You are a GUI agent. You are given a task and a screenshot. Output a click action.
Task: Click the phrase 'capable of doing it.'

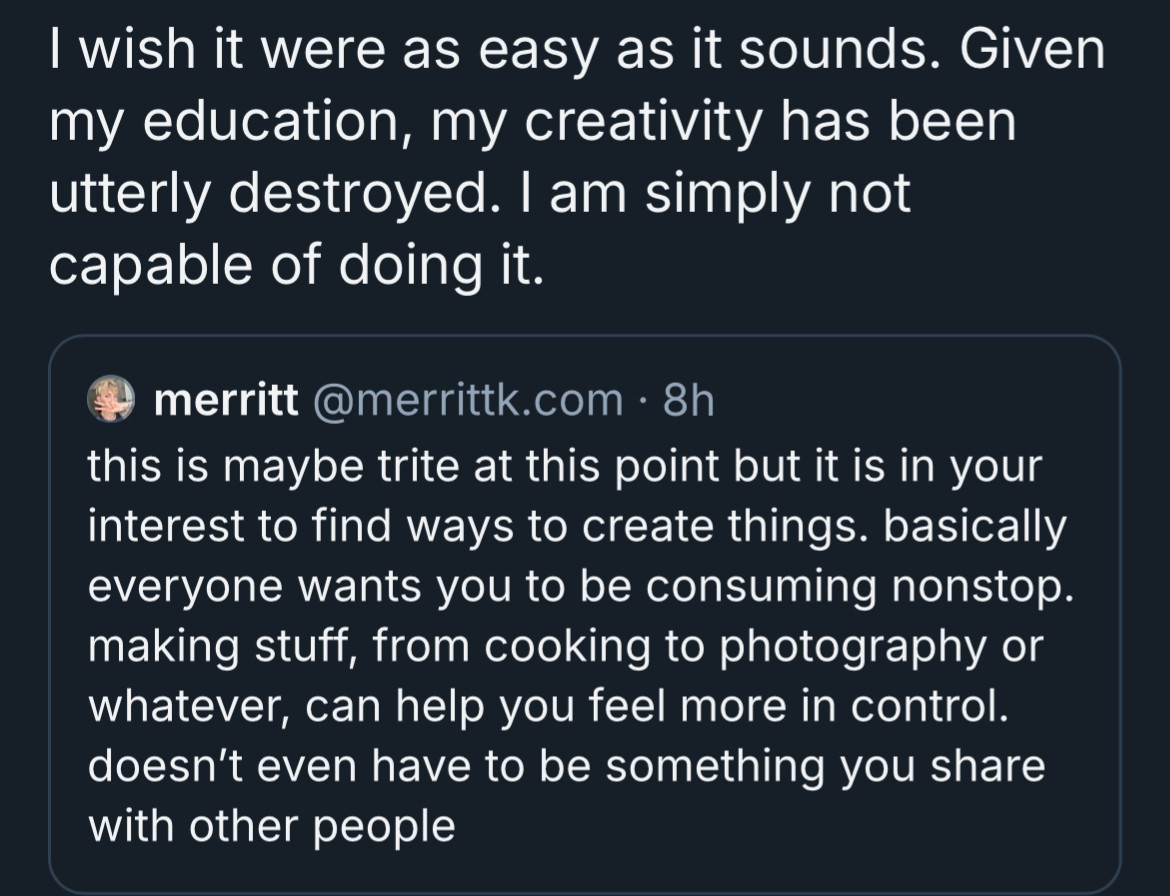click(x=297, y=266)
